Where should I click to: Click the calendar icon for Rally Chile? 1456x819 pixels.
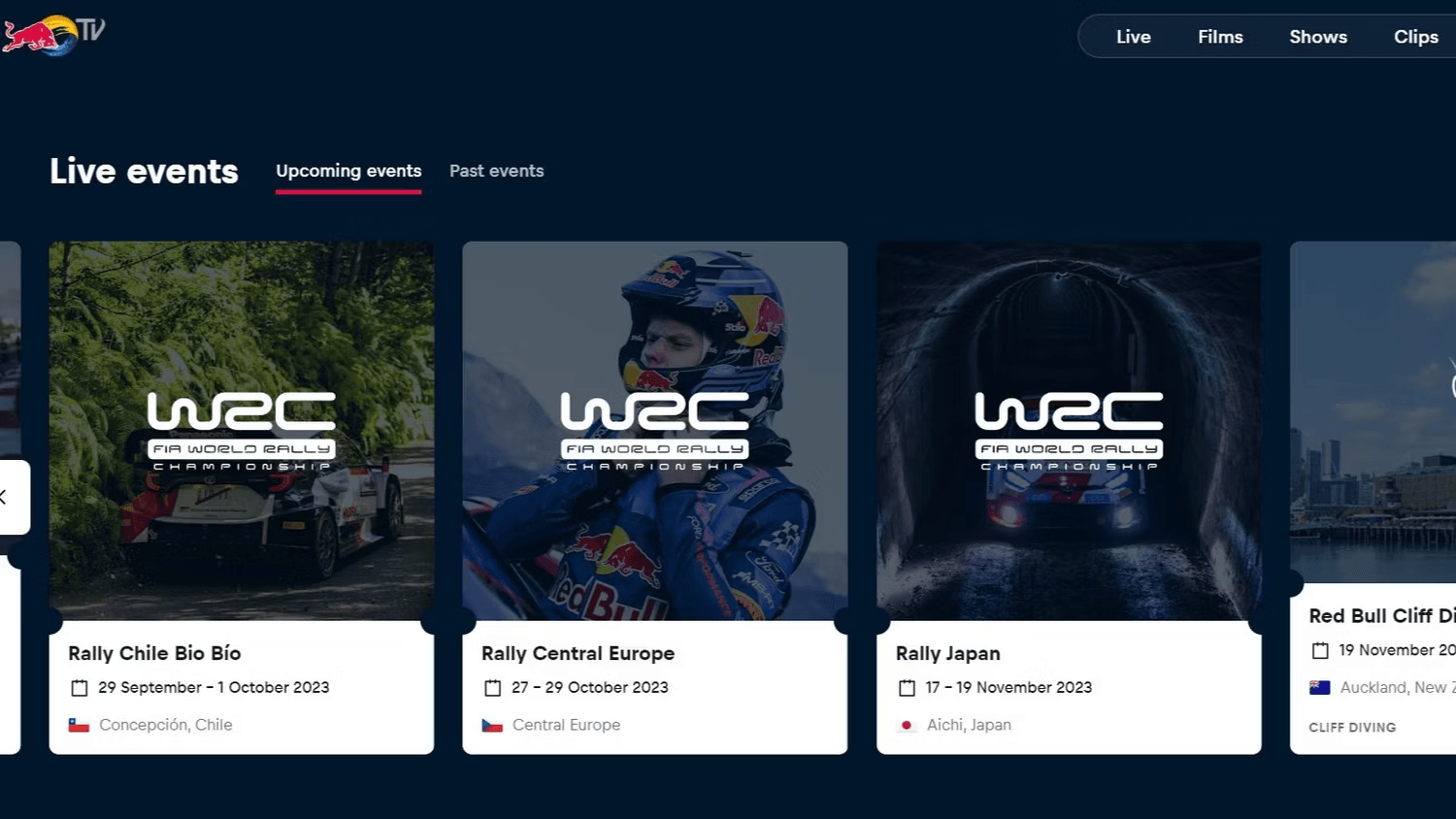tap(80, 688)
